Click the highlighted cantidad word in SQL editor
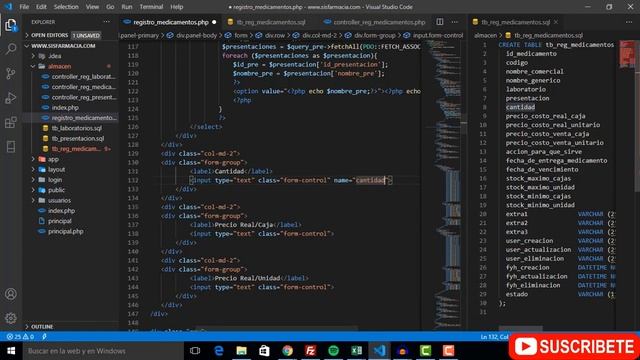Viewport: 640px width, 360px height. coord(520,107)
